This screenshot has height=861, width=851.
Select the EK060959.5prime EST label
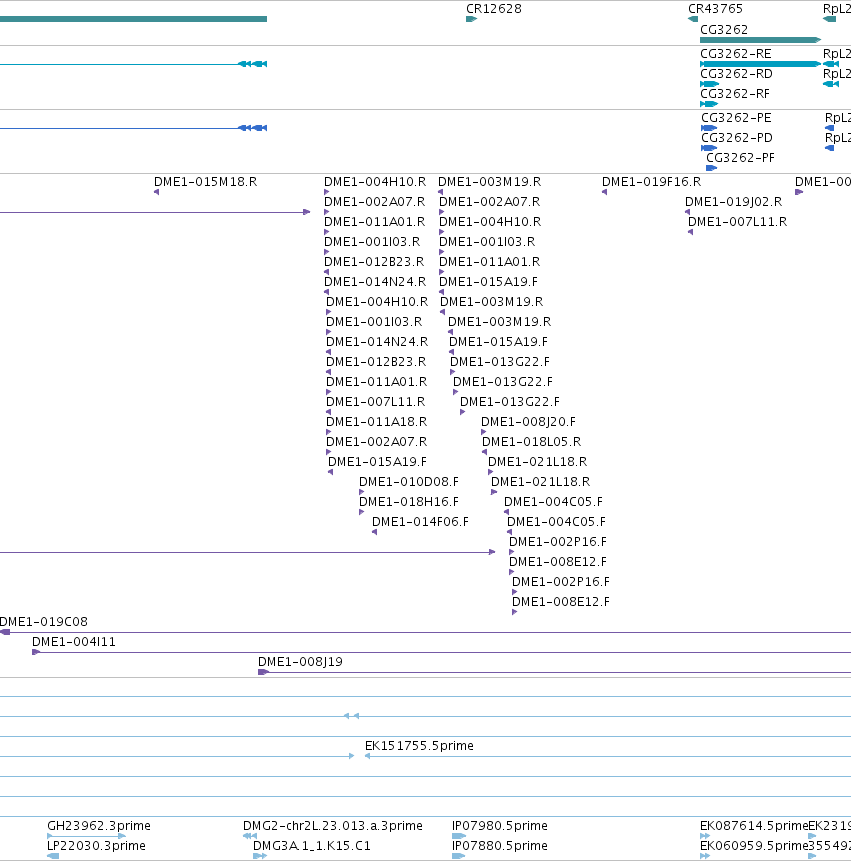754,846
